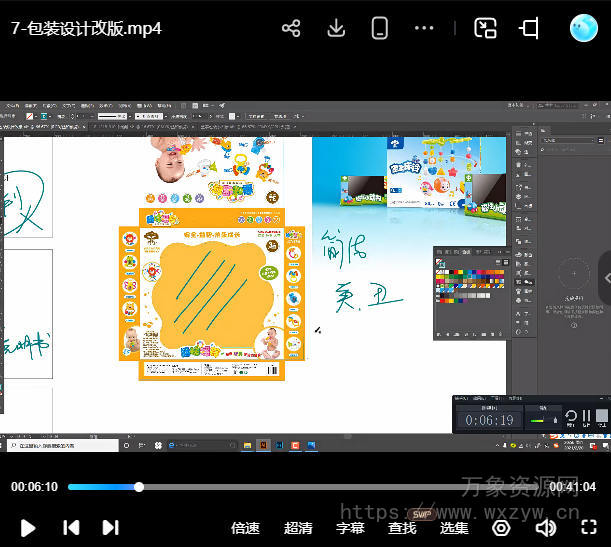Switch to picture-in-picture mini window
This screenshot has height=547, width=611.
(x=485, y=28)
